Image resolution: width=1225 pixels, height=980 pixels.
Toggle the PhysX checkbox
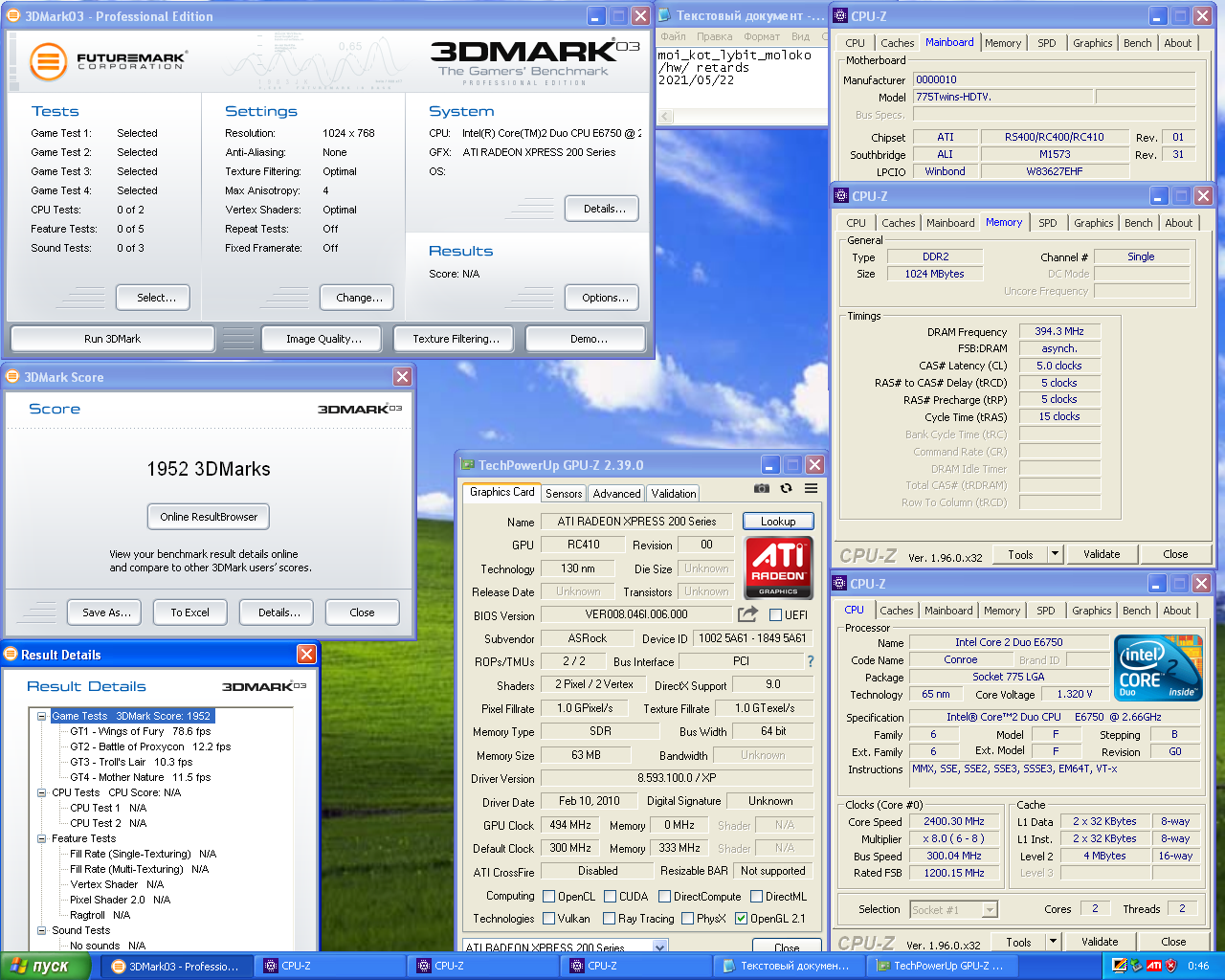coord(687,919)
